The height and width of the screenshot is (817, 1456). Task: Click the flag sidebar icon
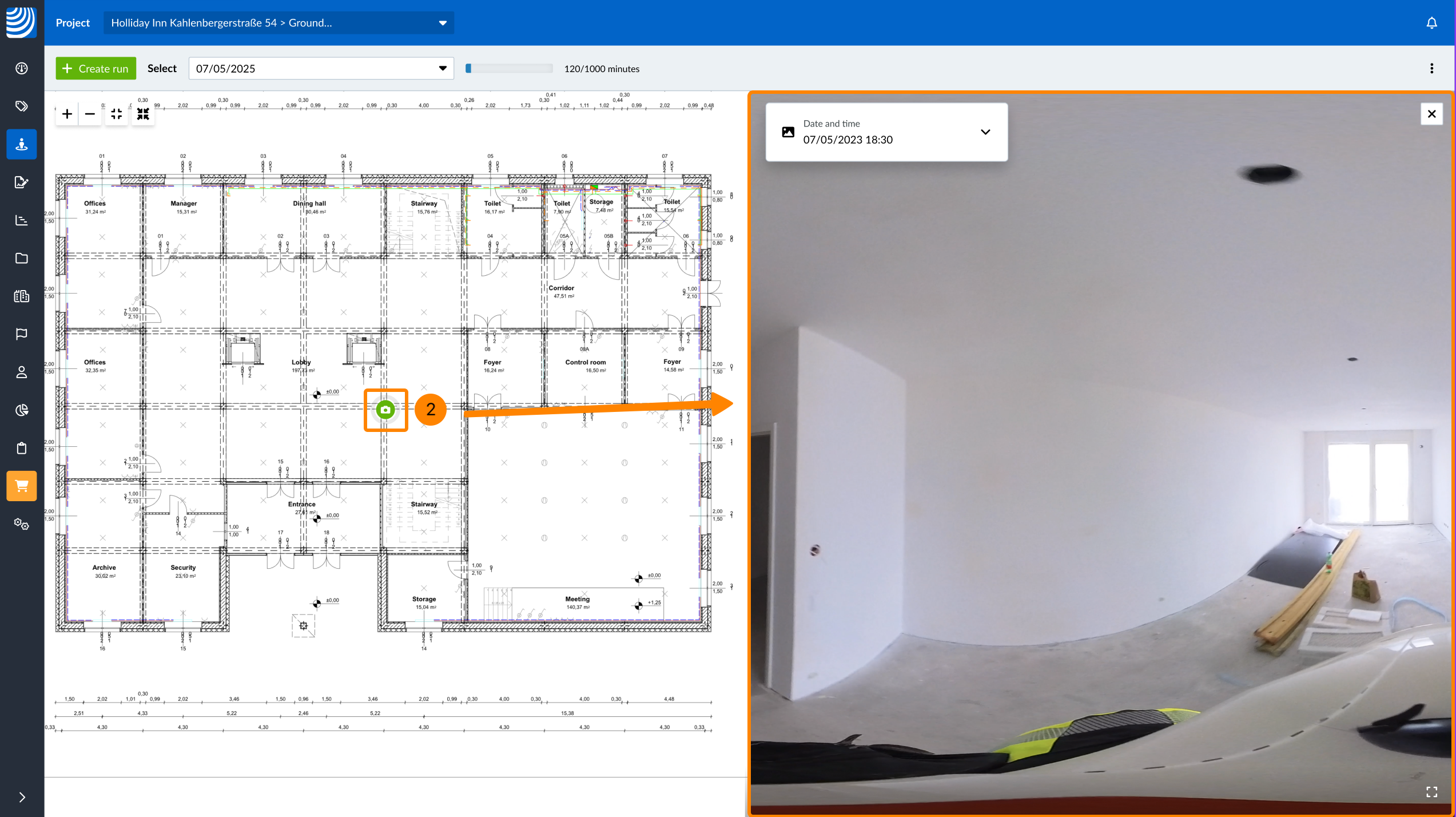point(22,334)
